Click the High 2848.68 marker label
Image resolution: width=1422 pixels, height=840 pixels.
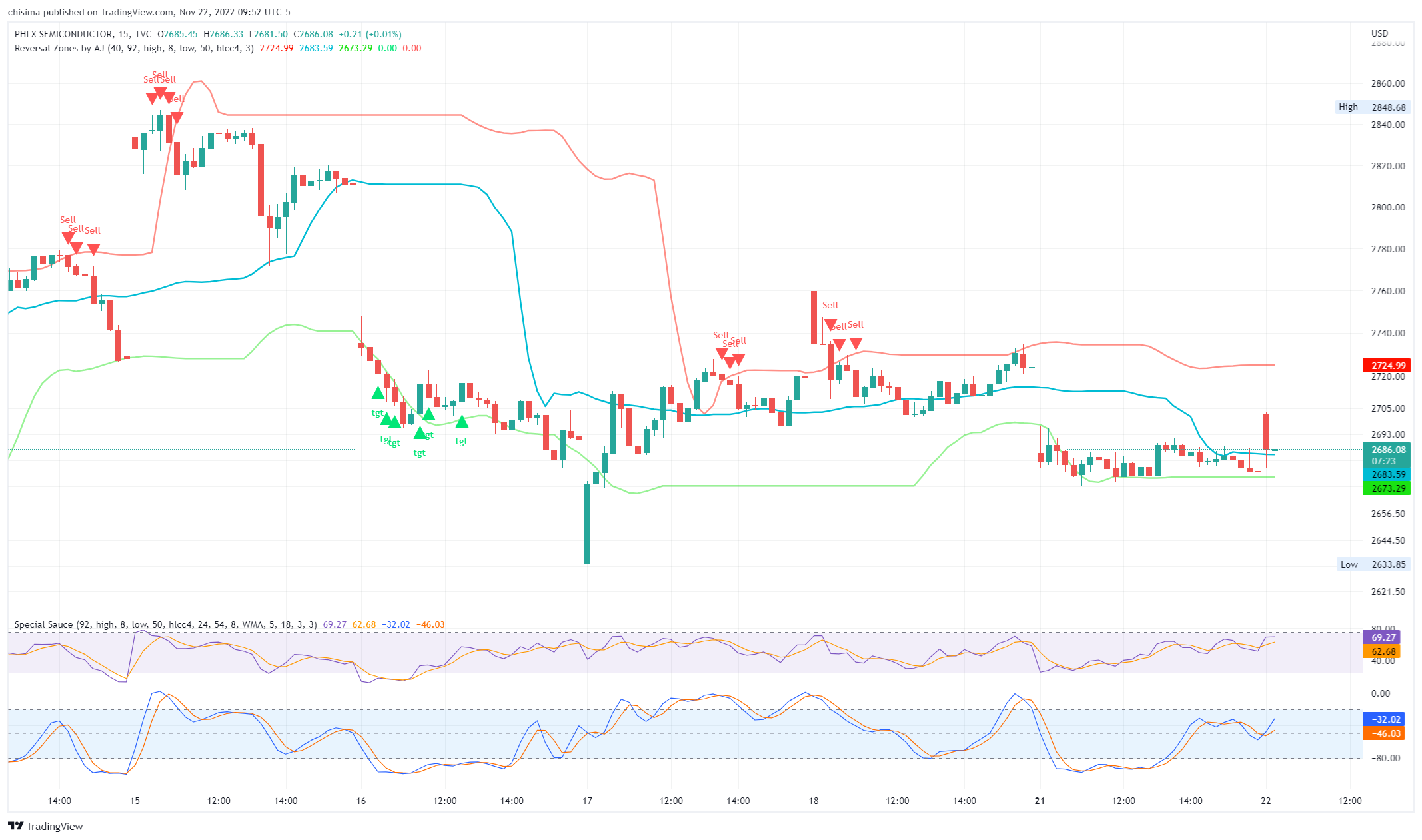pyautogui.click(x=1373, y=107)
